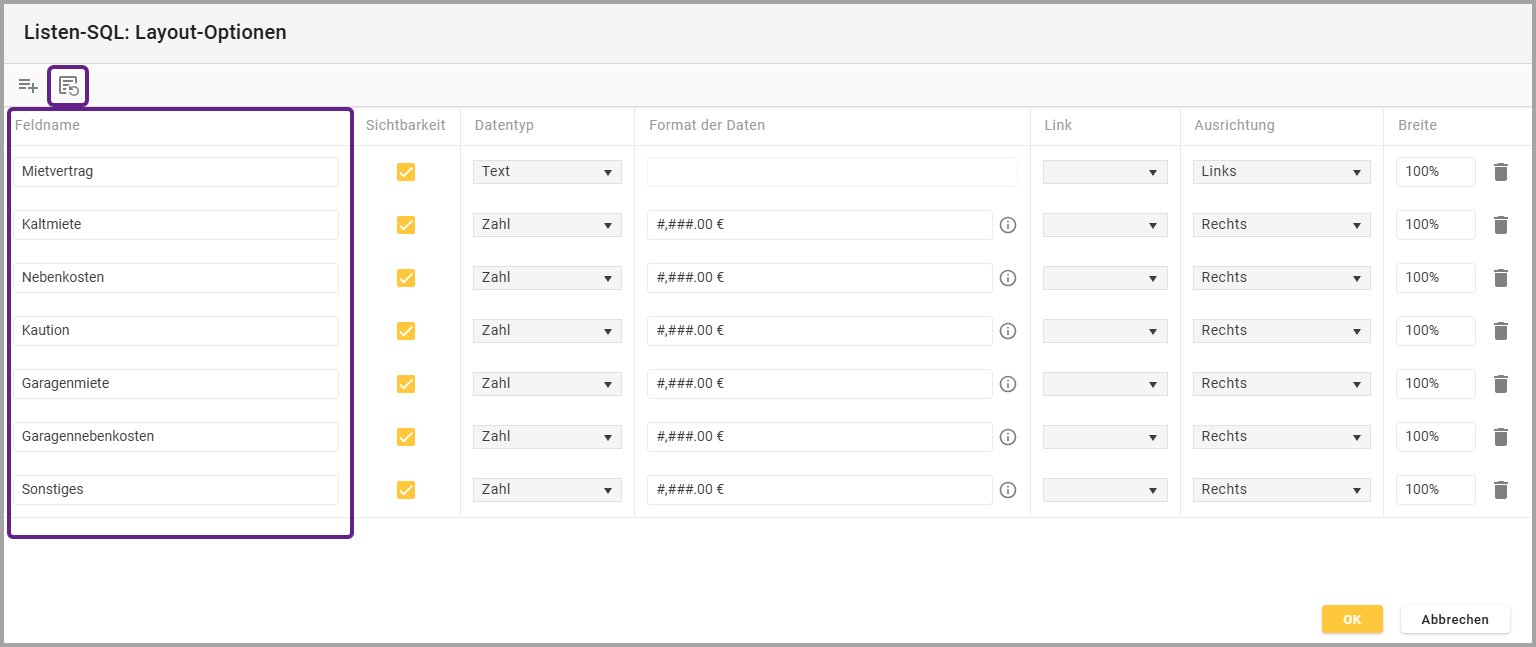
Task: Open the Link dropdown for Nebenkosten
Action: (1105, 278)
